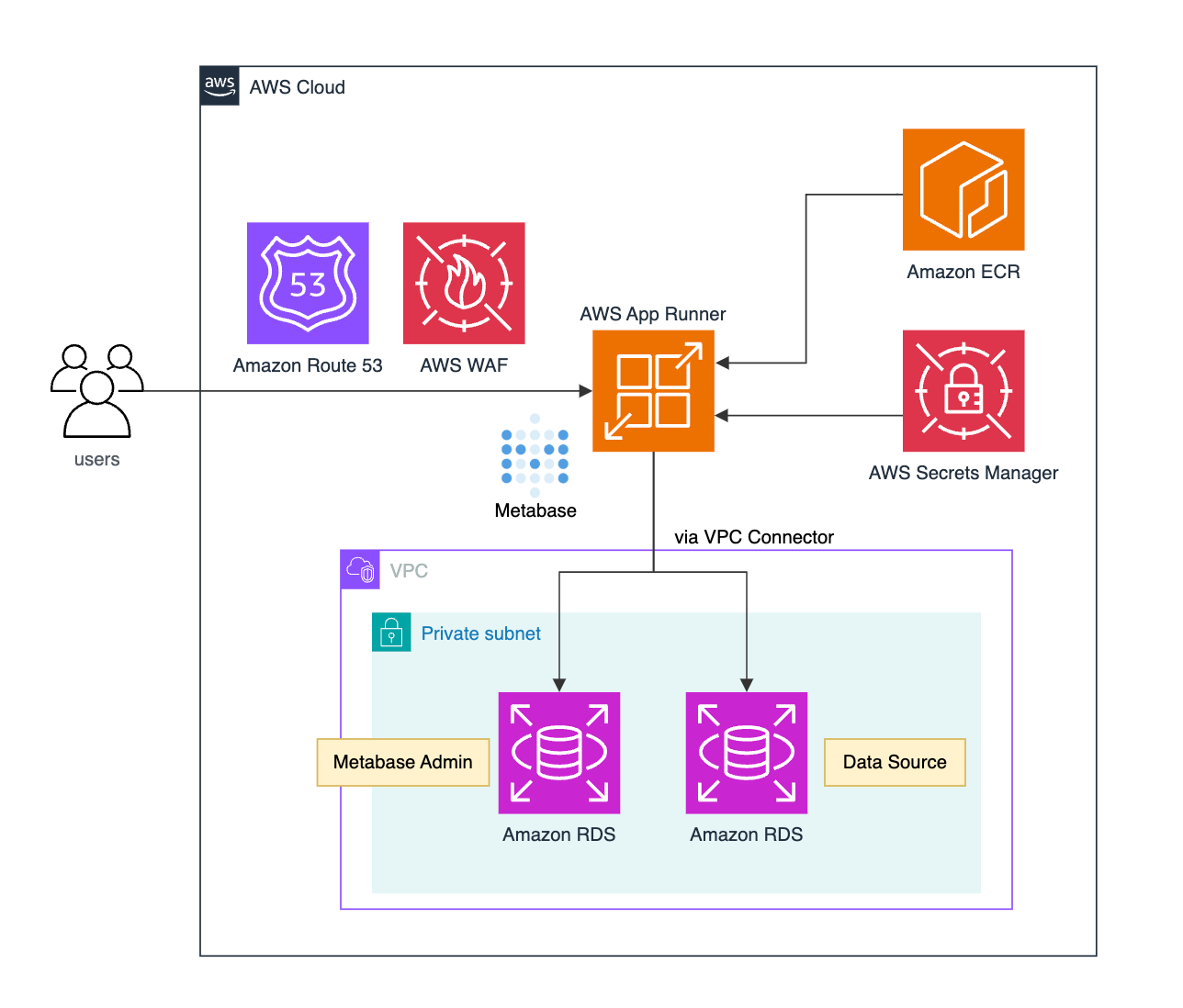Click the 'users' label text
1183x1008 pixels.
pos(97,459)
